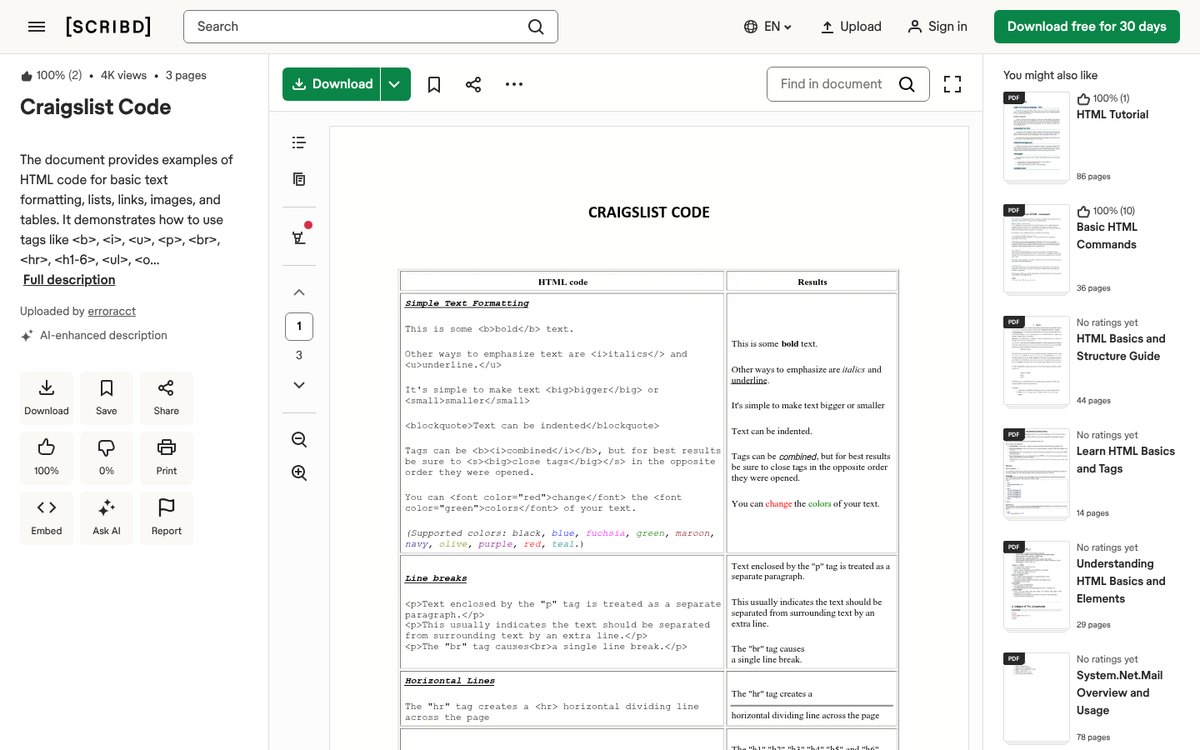1200x750 pixels.
Task: Click the Full description link
Action: click(68, 279)
